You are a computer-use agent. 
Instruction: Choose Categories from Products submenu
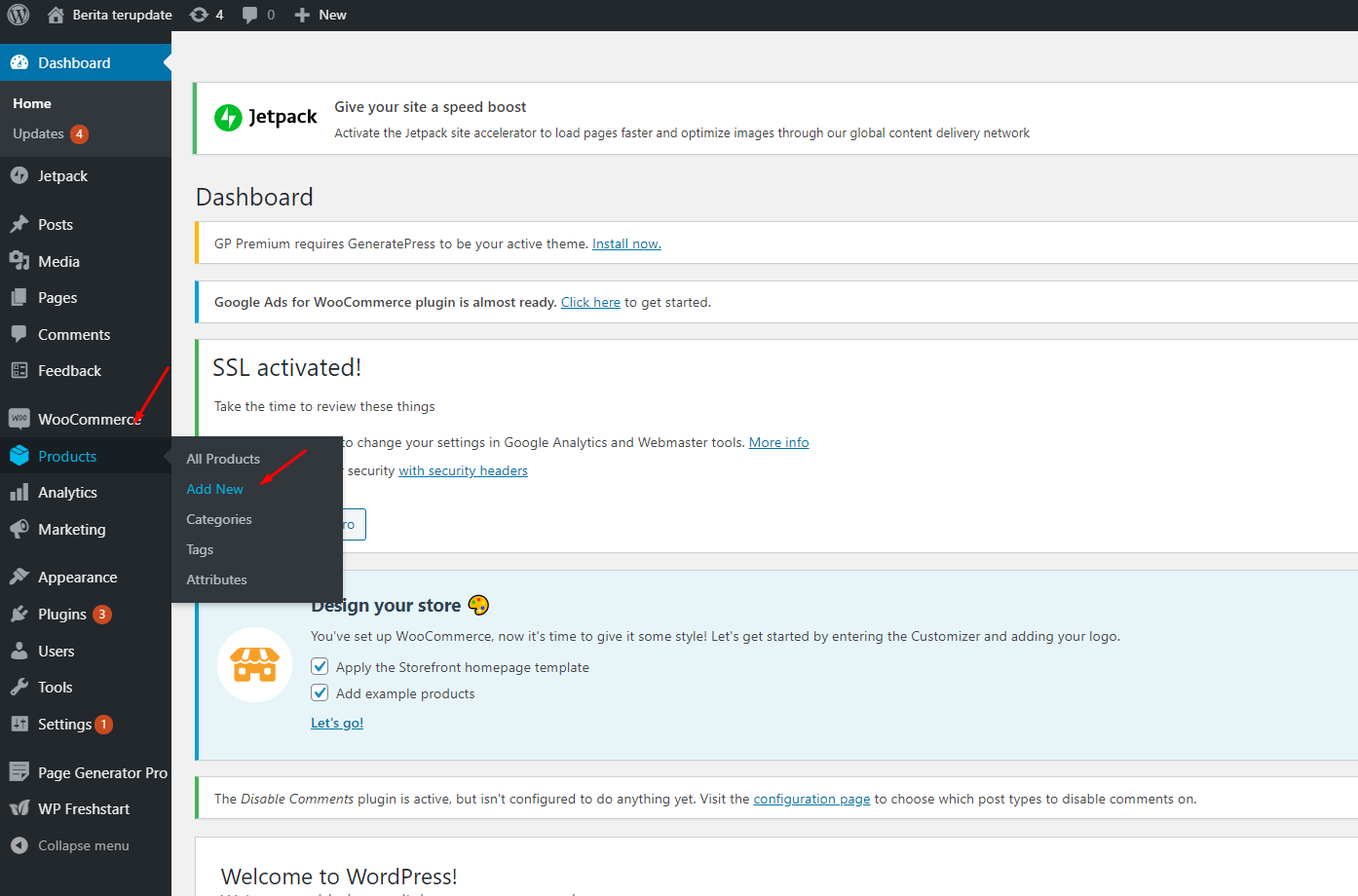pyautogui.click(x=219, y=519)
